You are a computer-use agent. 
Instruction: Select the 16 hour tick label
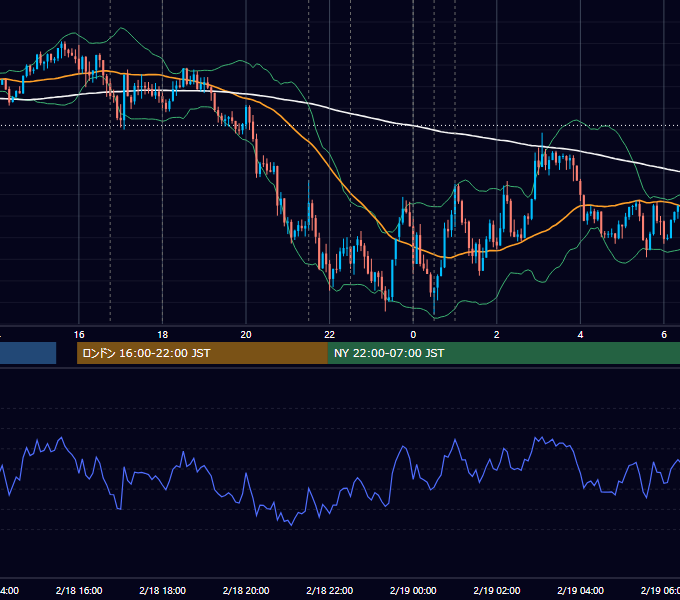[79, 335]
